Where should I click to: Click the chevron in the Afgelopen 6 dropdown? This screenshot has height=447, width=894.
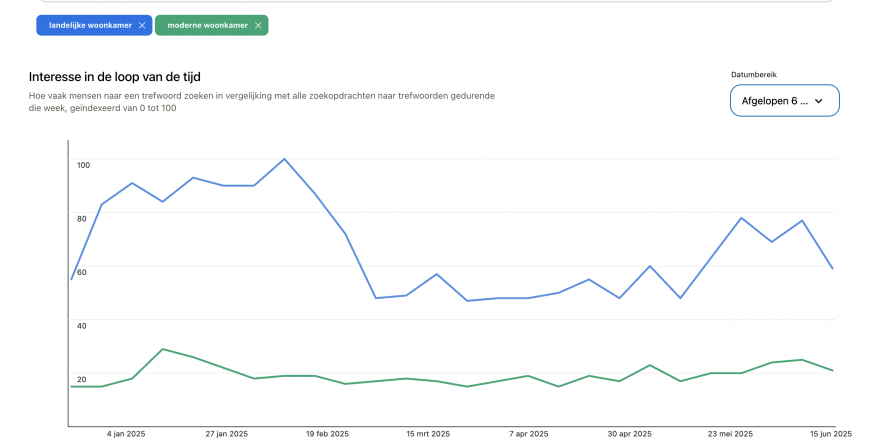coord(819,101)
